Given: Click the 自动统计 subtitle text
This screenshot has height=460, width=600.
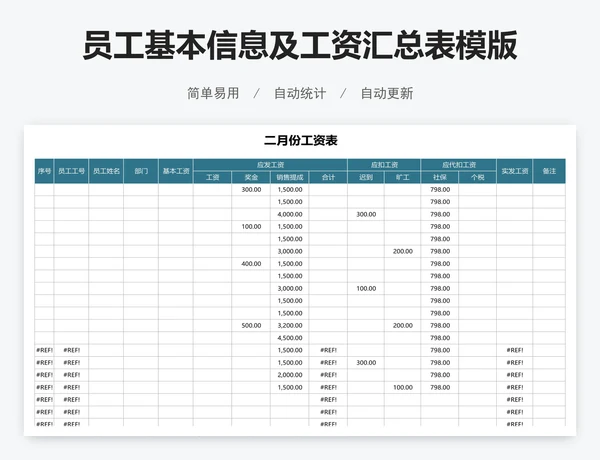Looking at the screenshot, I should (300, 93).
